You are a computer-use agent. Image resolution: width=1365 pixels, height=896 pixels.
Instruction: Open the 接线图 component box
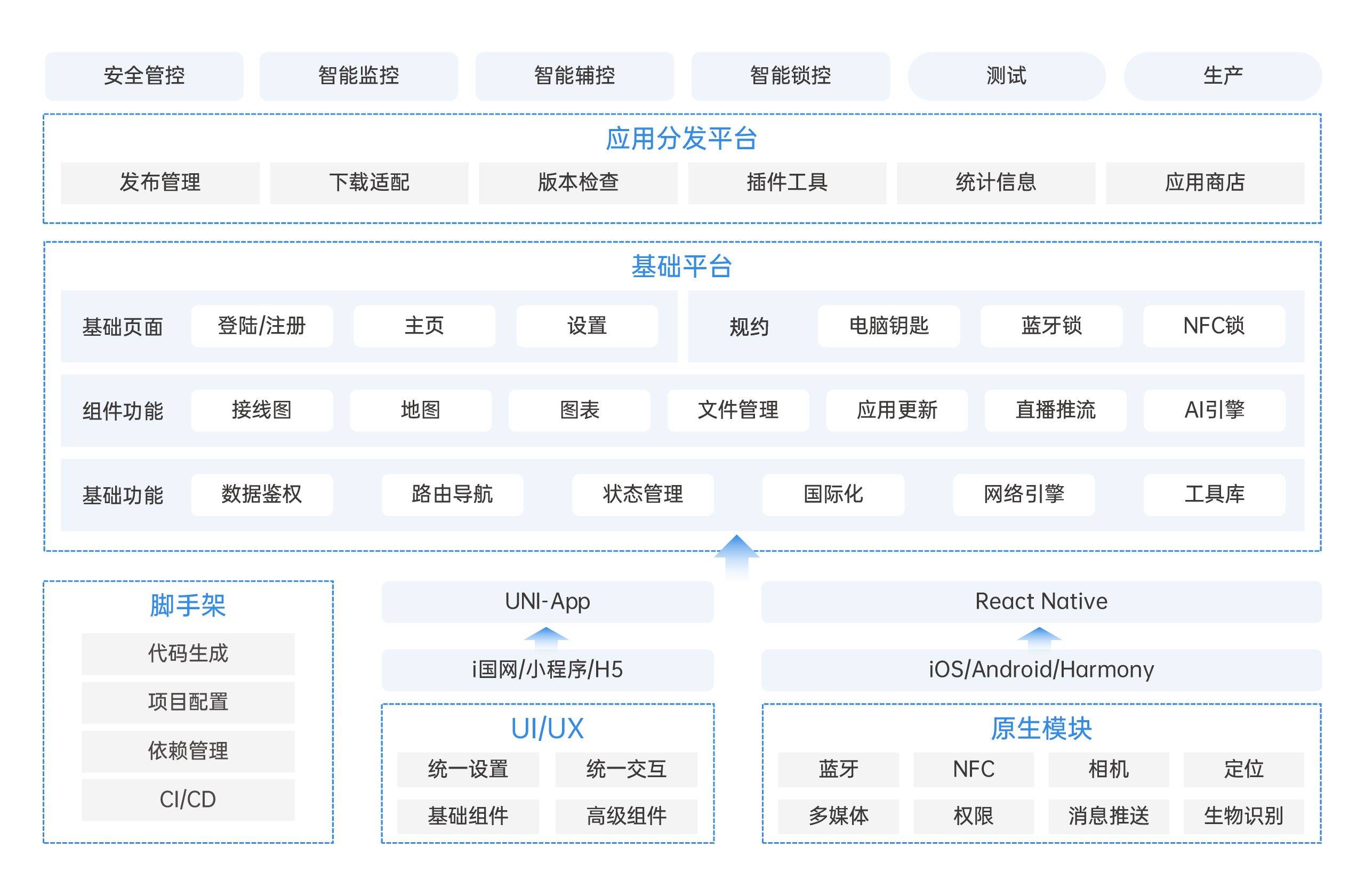coord(261,410)
